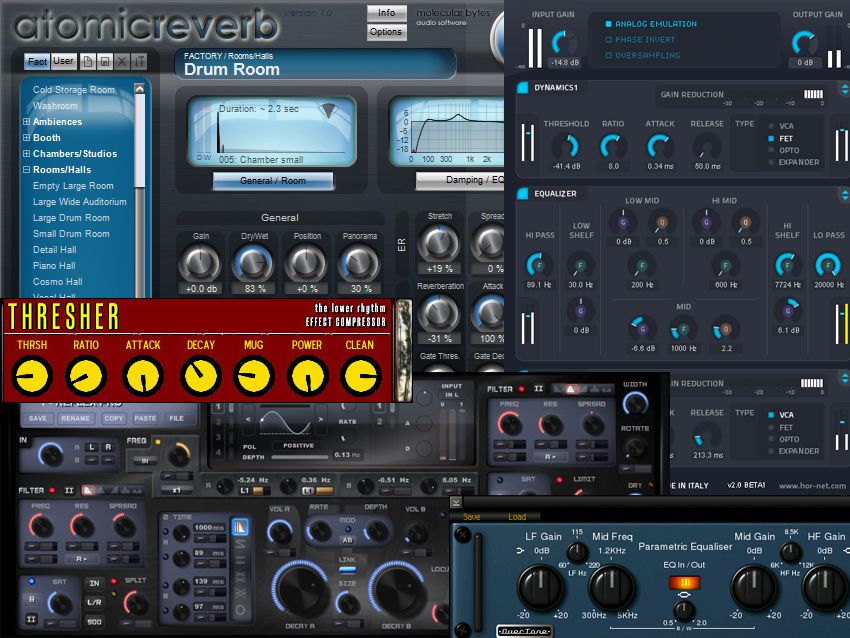Screen dimensions: 850x638
Task: Click the x1 multiplier selector under FREQ
Action: 176,490
